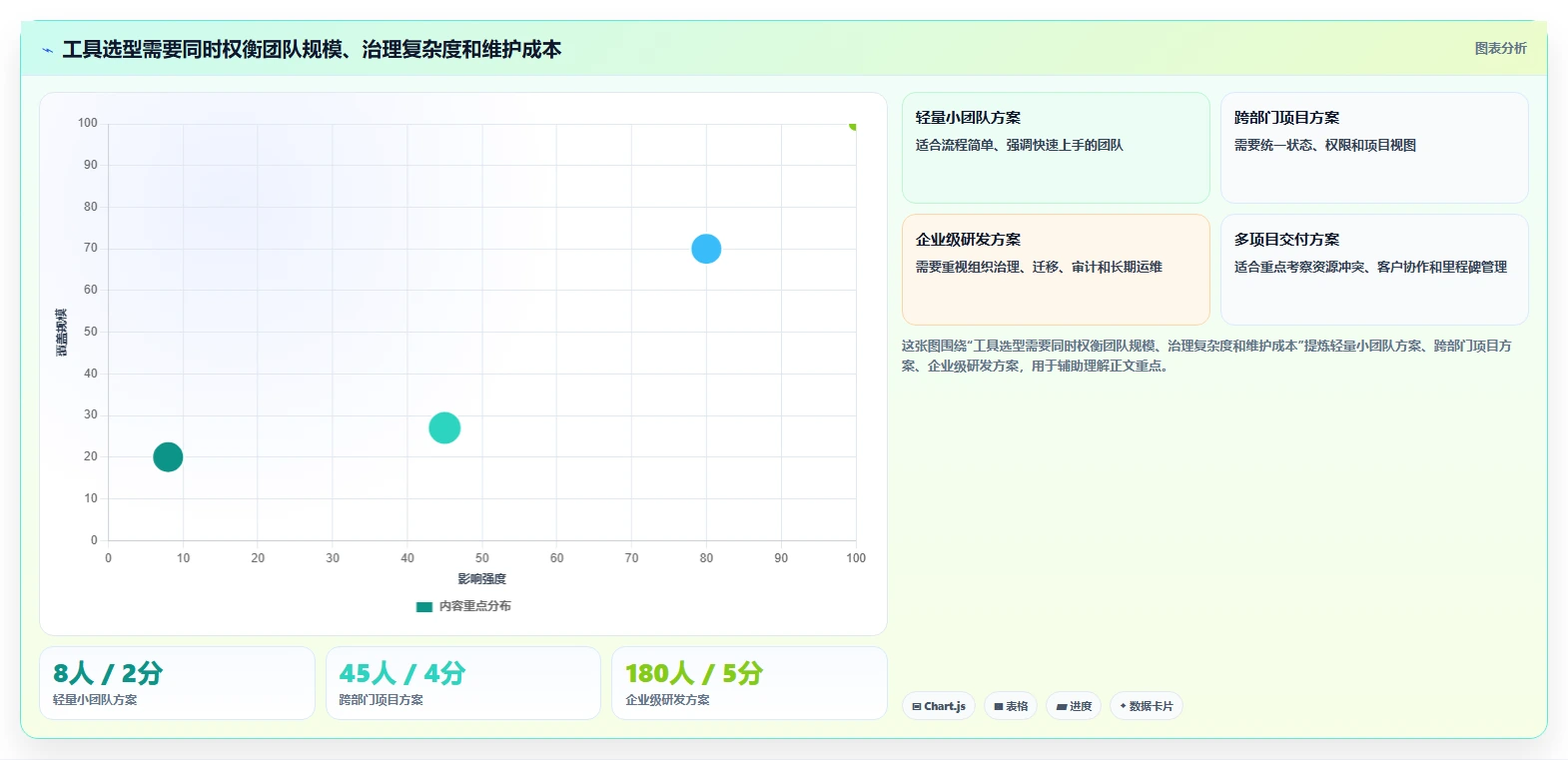The height and width of the screenshot is (760, 1568).
Task: Click the dark teal bubble at x=8
Action: [x=168, y=457]
